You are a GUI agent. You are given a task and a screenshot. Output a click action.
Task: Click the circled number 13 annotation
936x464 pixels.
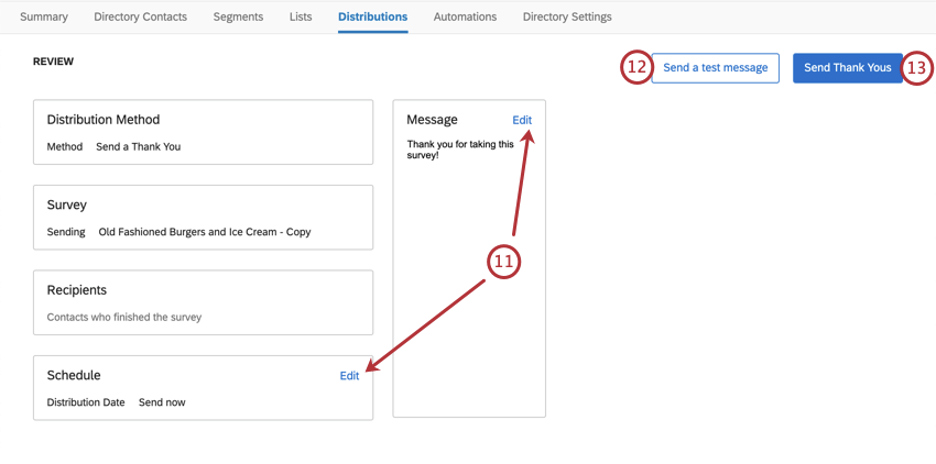click(x=916, y=68)
